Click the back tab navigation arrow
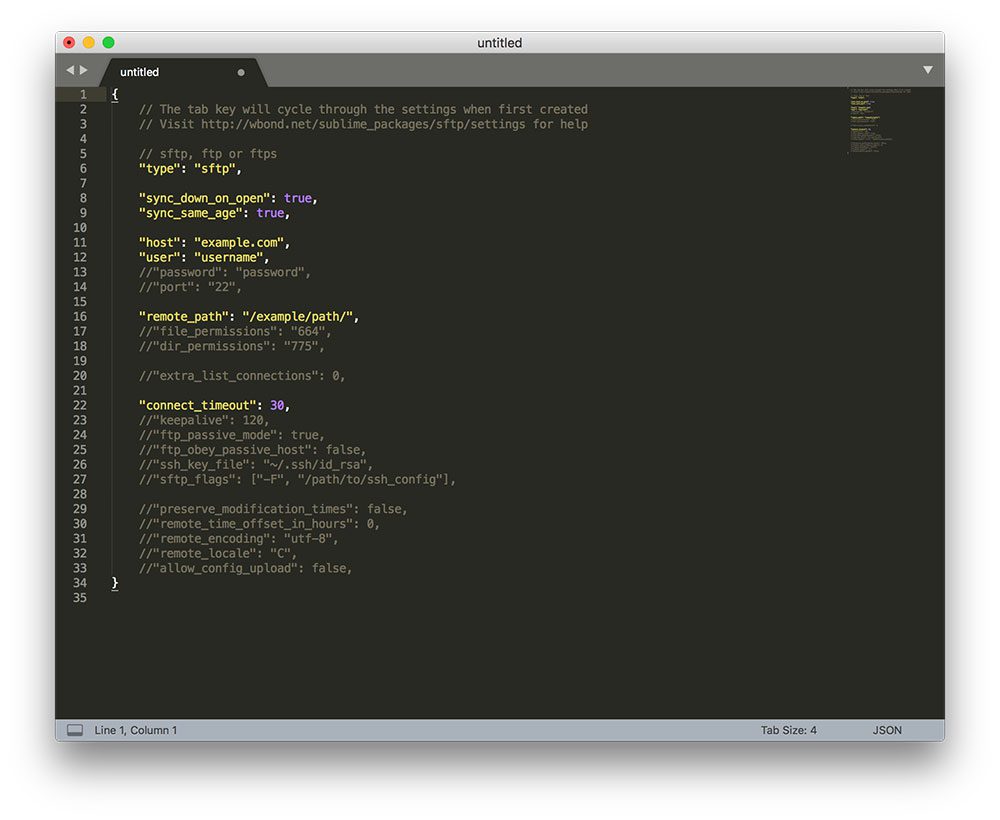Image resolution: width=1000 pixels, height=820 pixels. [70, 70]
